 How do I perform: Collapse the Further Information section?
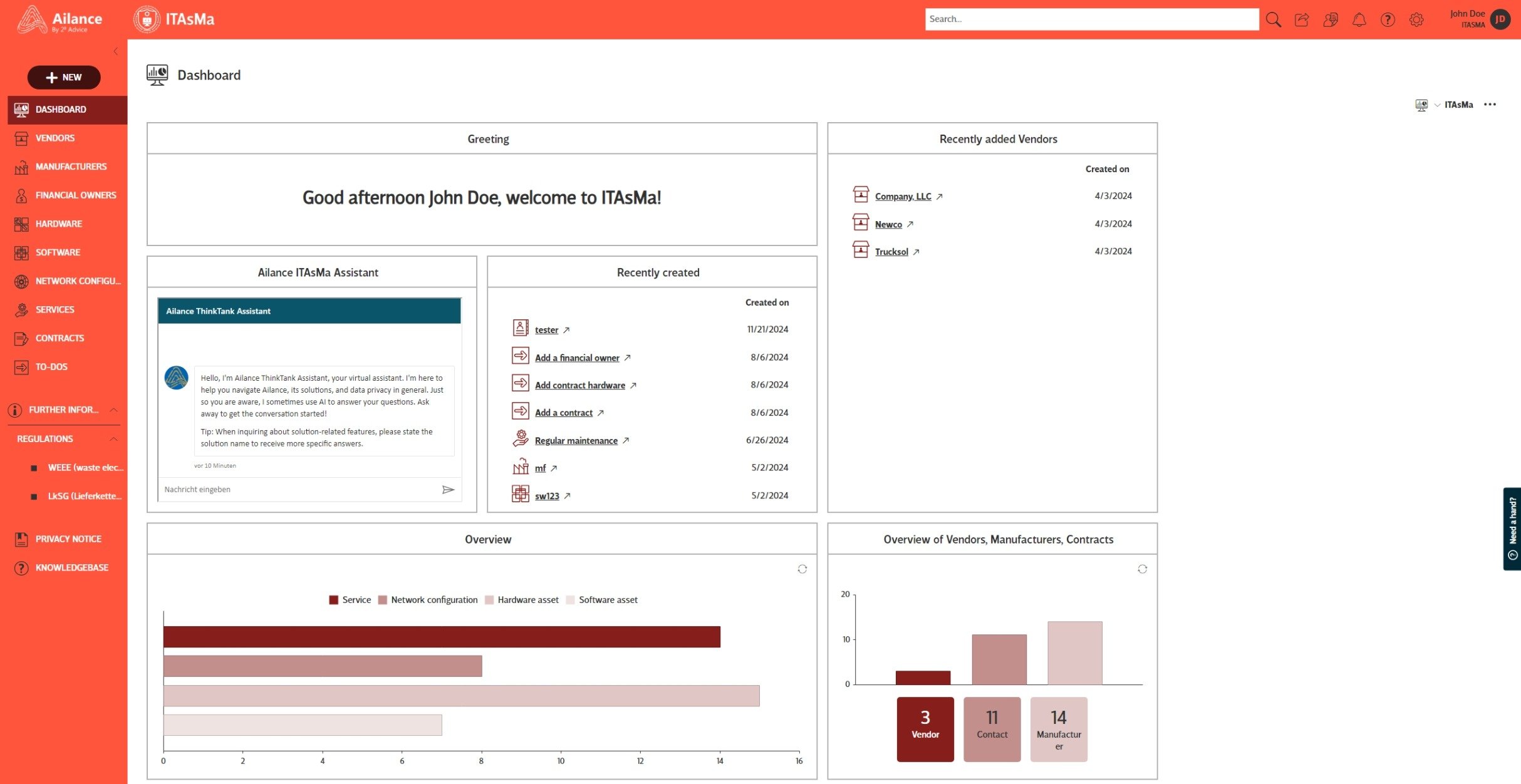[x=113, y=410]
